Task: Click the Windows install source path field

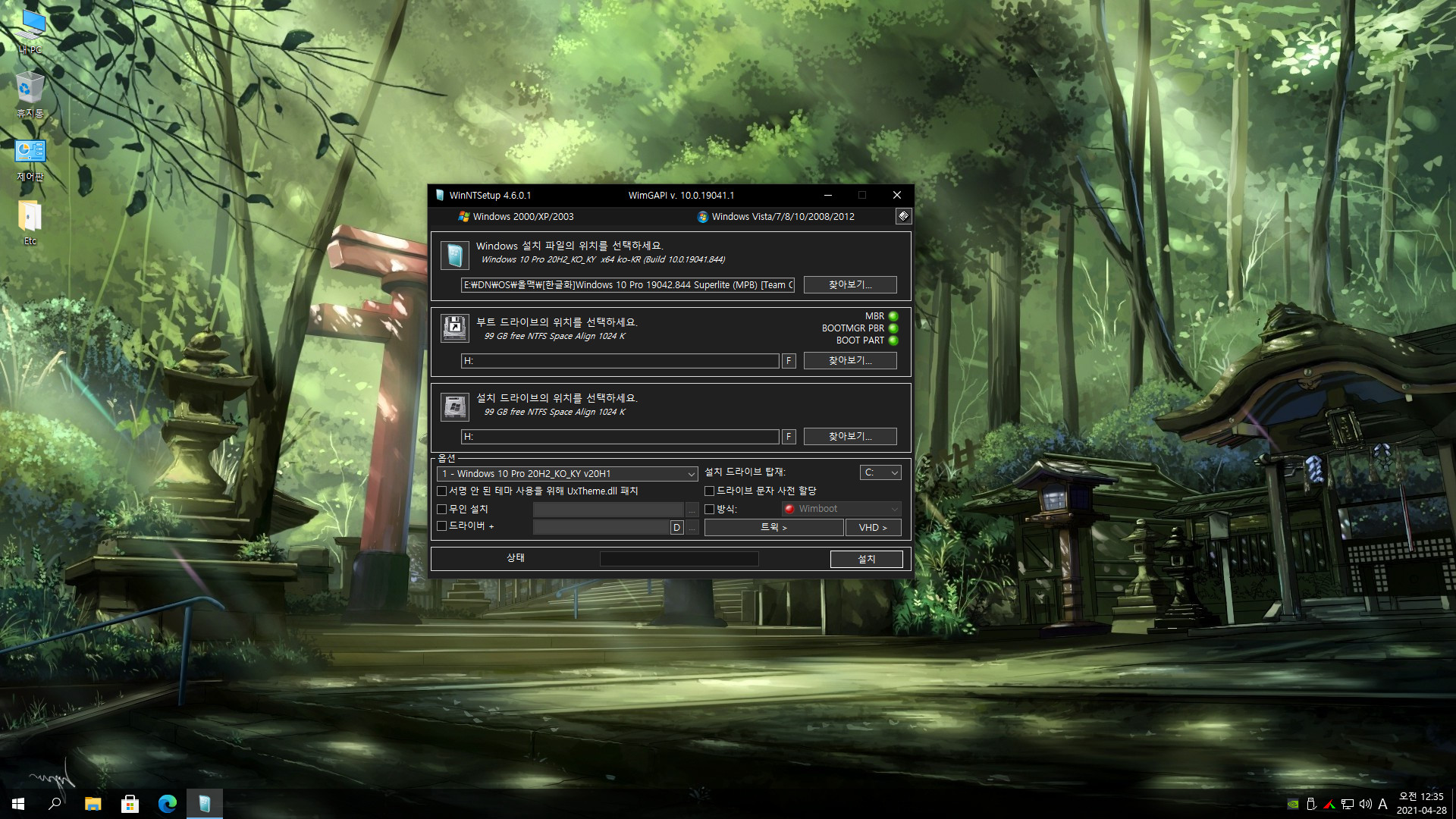Action: [628, 285]
